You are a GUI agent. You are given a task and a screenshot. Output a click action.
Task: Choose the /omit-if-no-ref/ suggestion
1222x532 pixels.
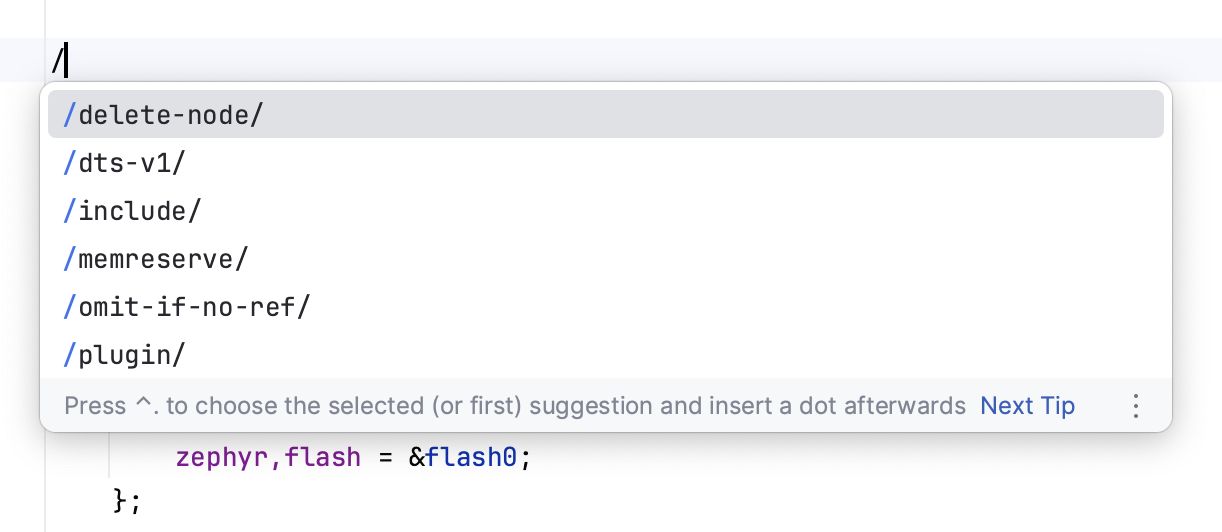(187, 307)
